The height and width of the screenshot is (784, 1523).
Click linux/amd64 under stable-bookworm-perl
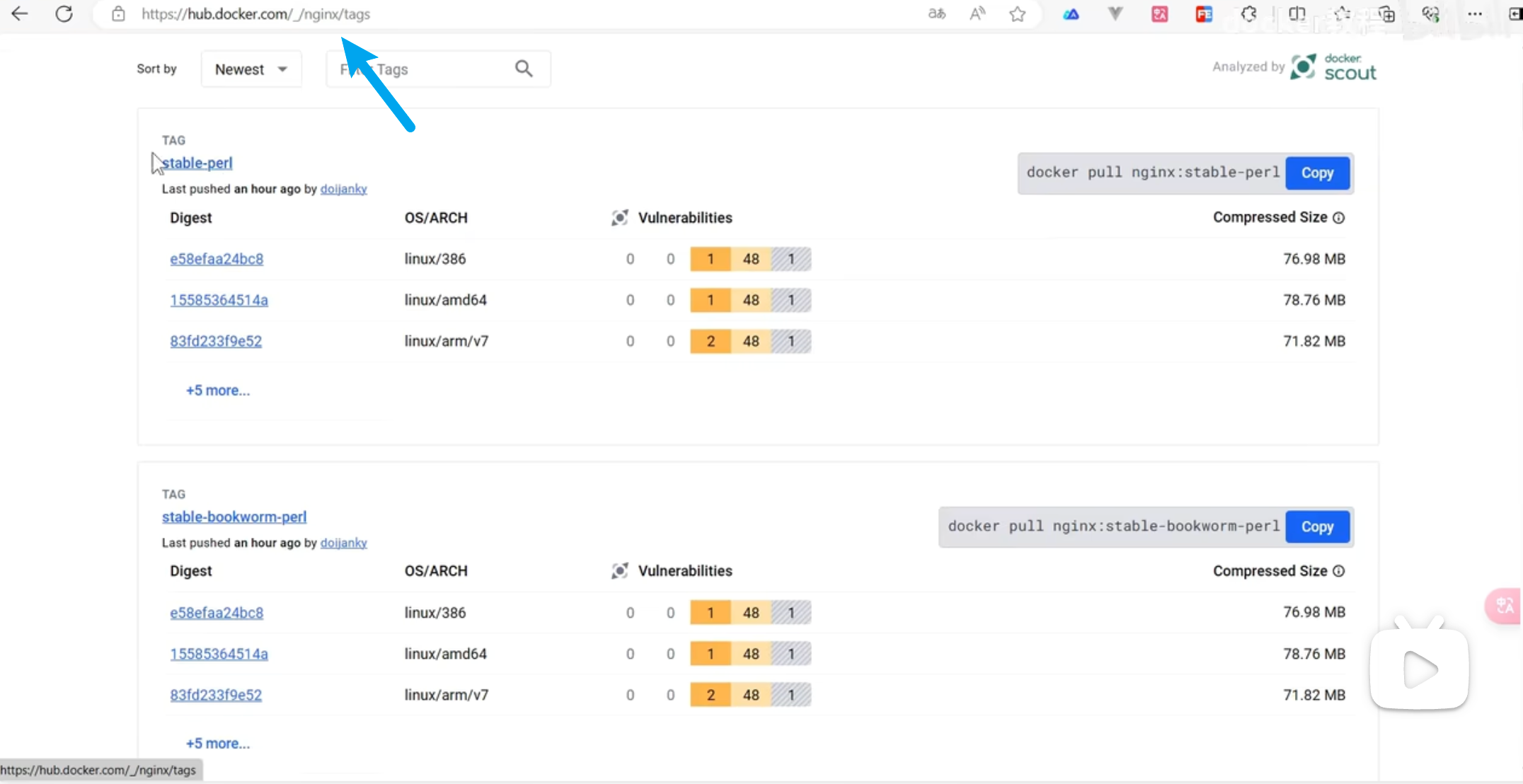446,654
